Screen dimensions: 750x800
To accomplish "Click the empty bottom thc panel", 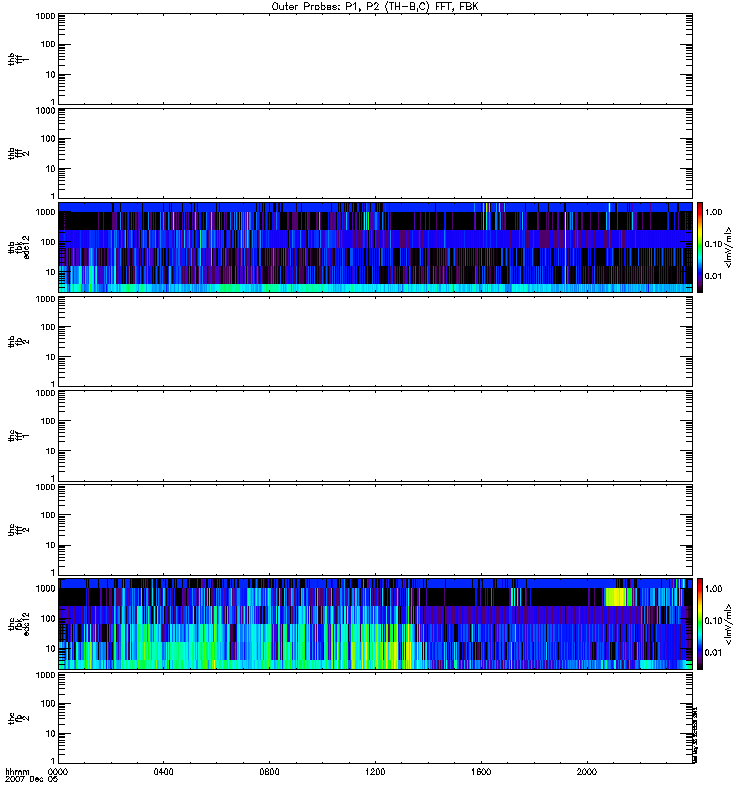I will tap(375, 718).
